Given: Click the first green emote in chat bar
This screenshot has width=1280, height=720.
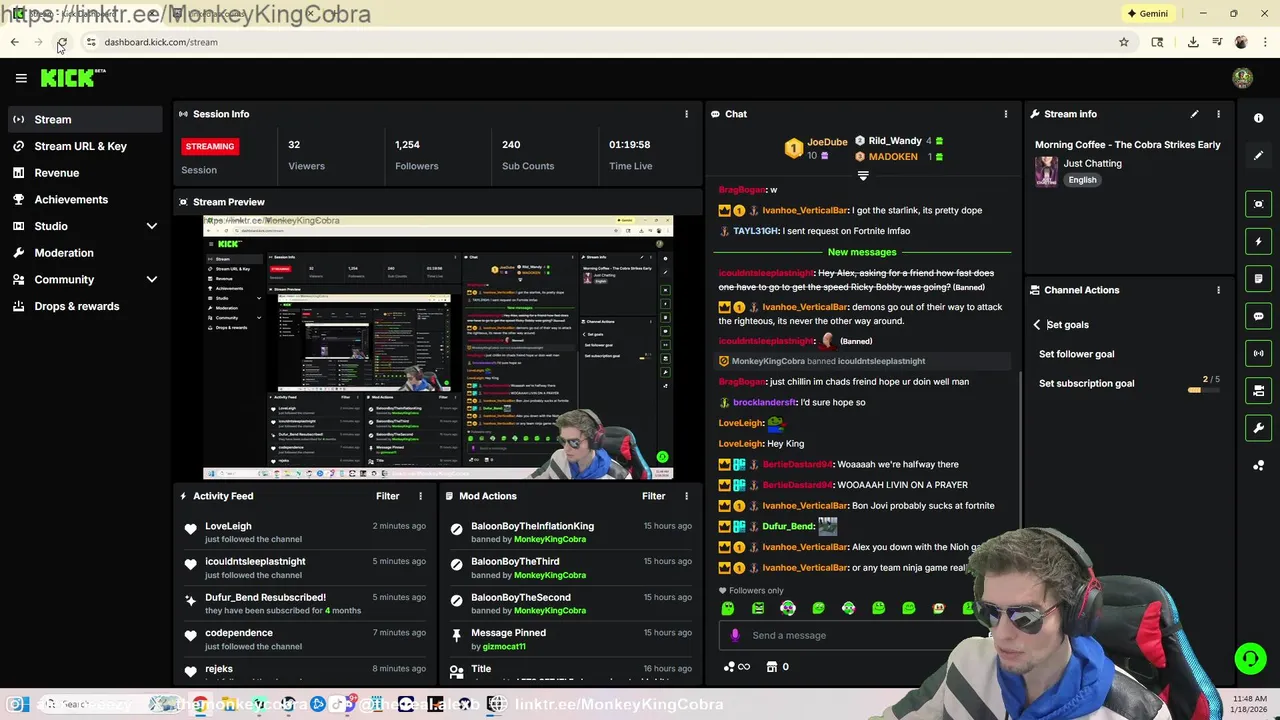Looking at the screenshot, I should [728, 608].
